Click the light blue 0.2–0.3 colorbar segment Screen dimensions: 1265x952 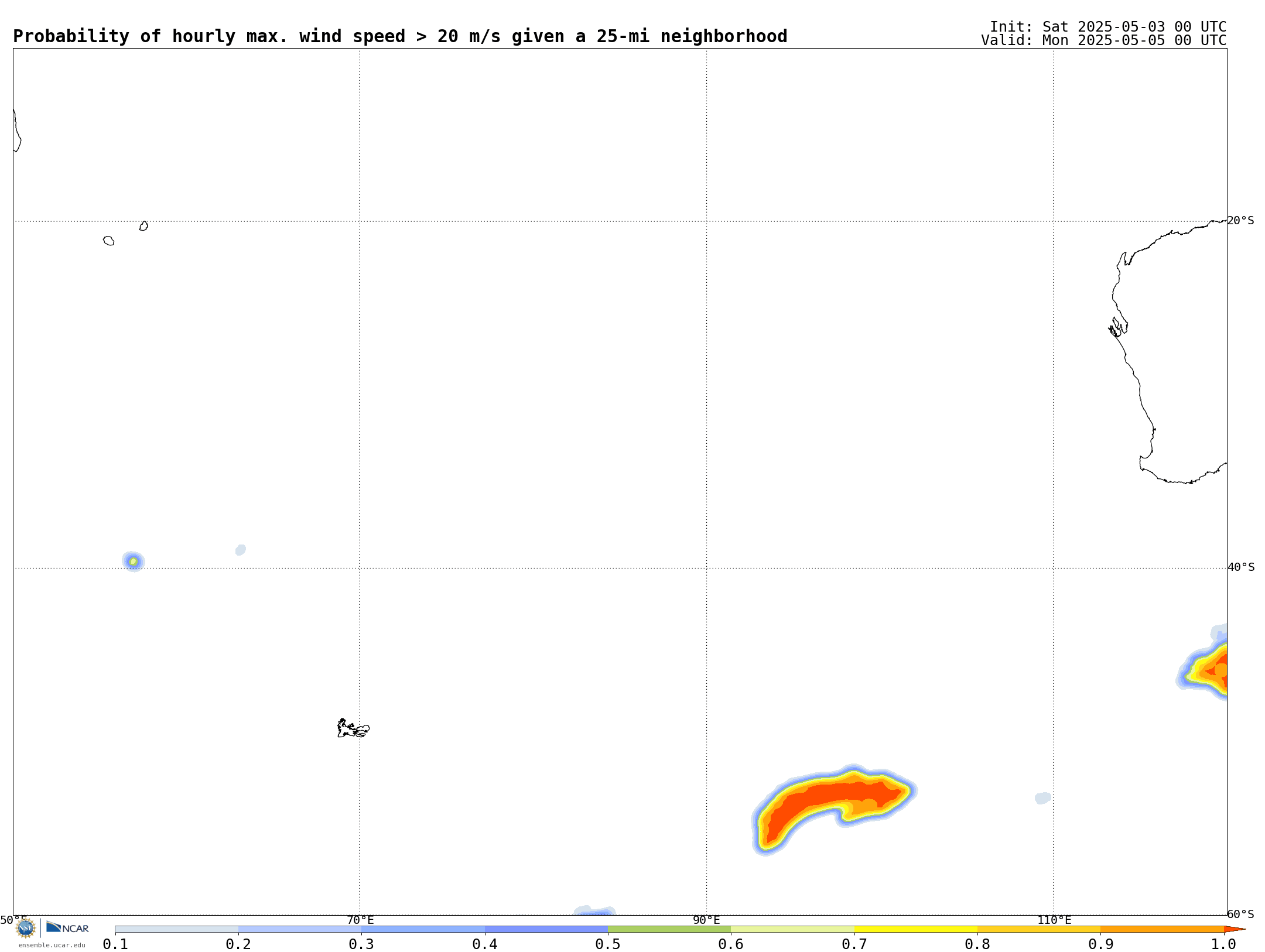click(300, 929)
